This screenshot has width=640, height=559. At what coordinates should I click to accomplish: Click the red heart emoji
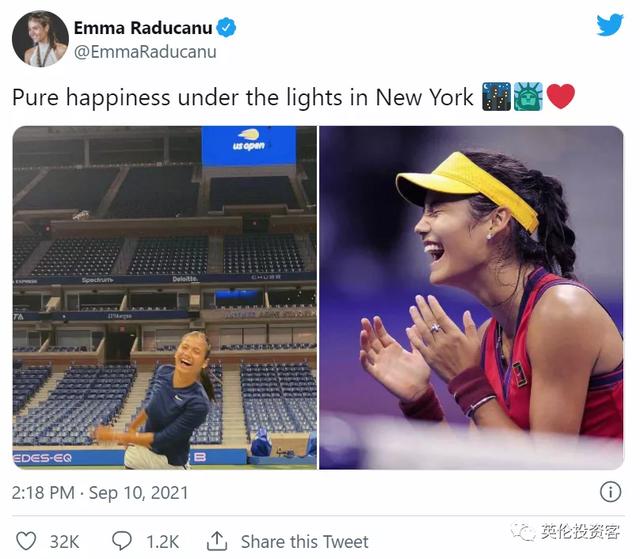[560, 97]
